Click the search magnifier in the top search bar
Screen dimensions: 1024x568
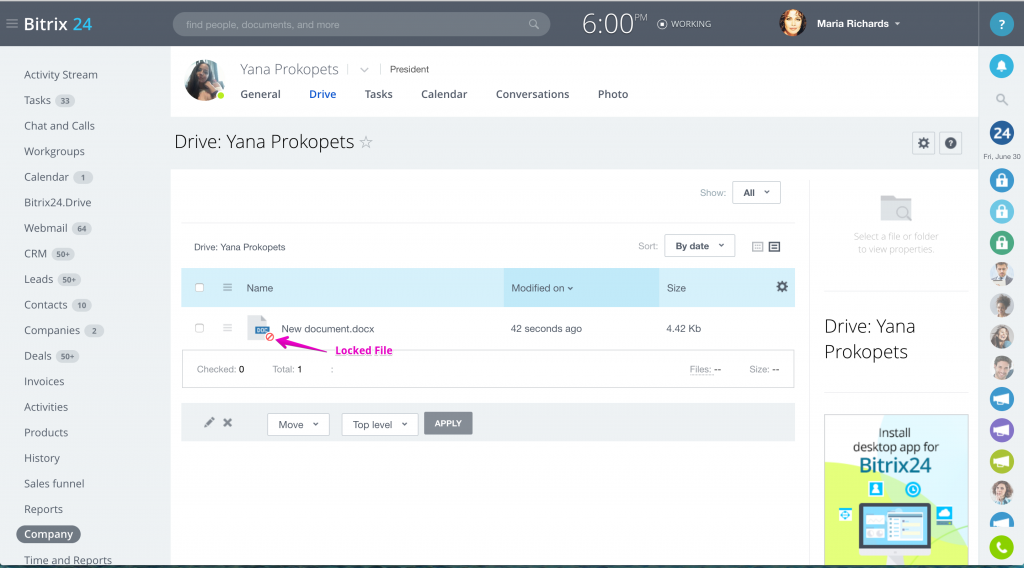pyautogui.click(x=534, y=24)
